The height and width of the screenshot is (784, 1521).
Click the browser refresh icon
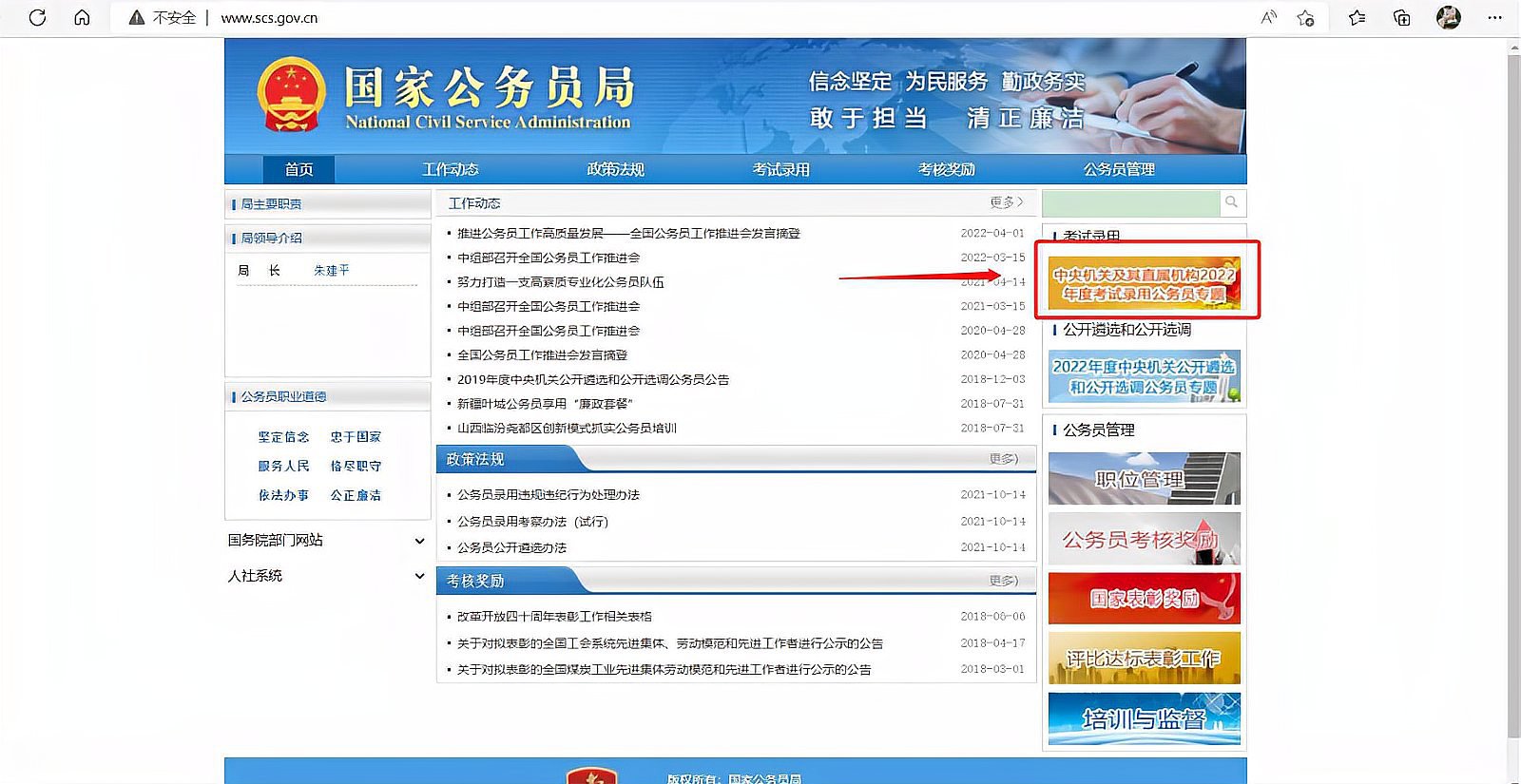(37, 17)
